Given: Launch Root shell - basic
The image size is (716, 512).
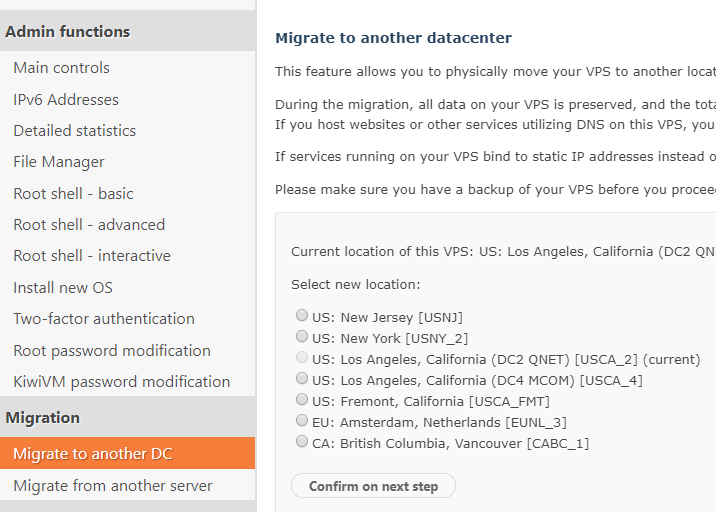Looking at the screenshot, I should click(73, 194).
